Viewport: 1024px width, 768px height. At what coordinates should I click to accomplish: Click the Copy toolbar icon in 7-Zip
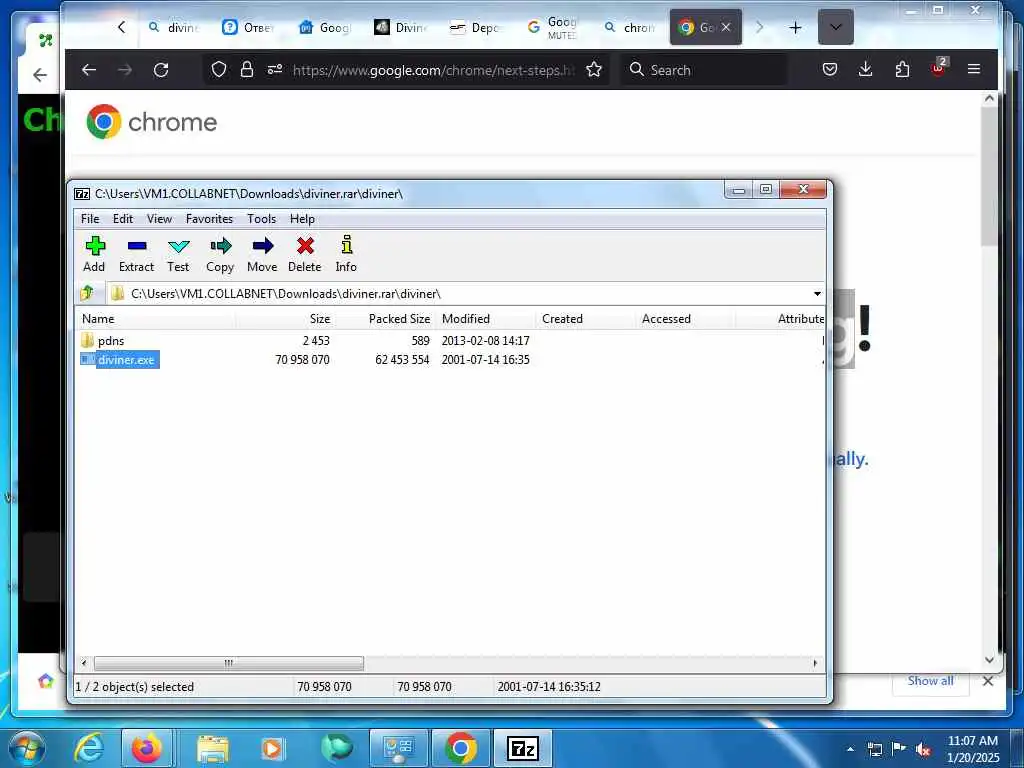[220, 254]
